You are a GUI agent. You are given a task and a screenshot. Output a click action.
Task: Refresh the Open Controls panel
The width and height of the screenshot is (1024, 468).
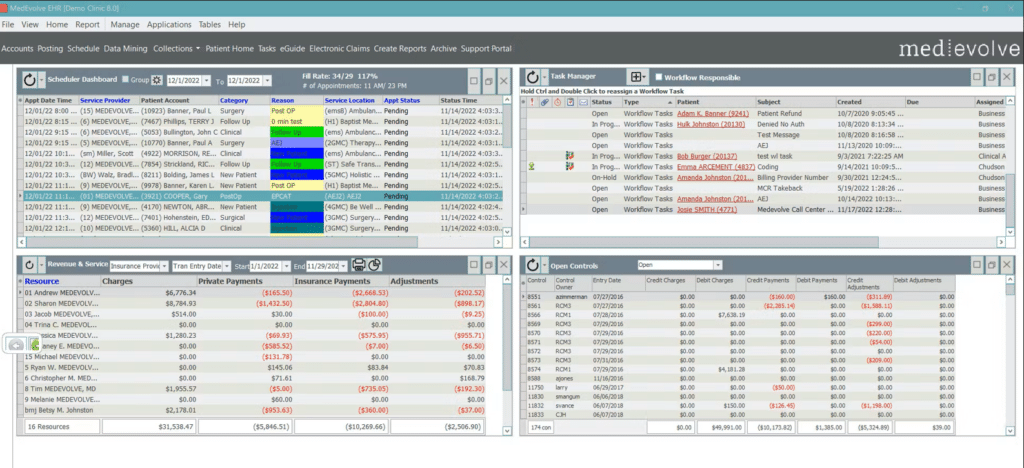point(532,265)
